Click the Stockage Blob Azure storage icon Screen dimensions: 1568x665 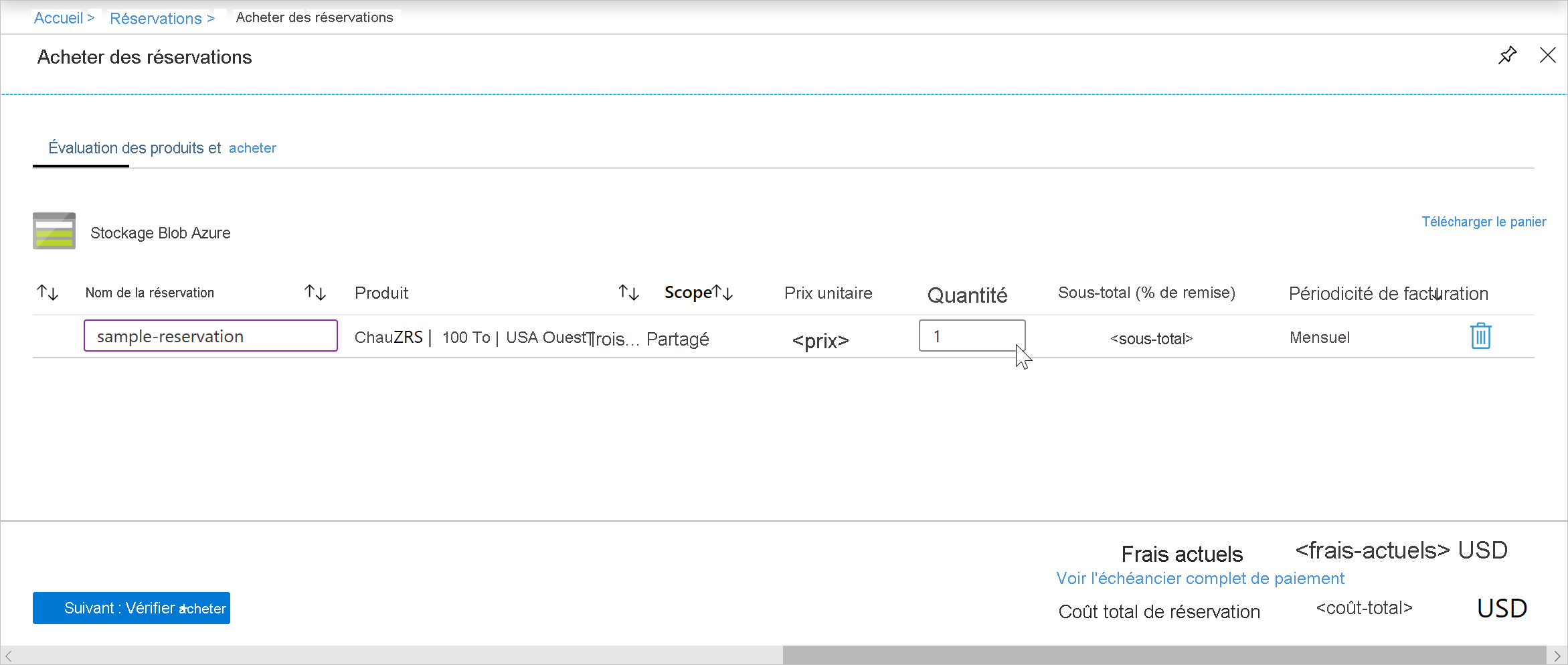click(x=54, y=231)
